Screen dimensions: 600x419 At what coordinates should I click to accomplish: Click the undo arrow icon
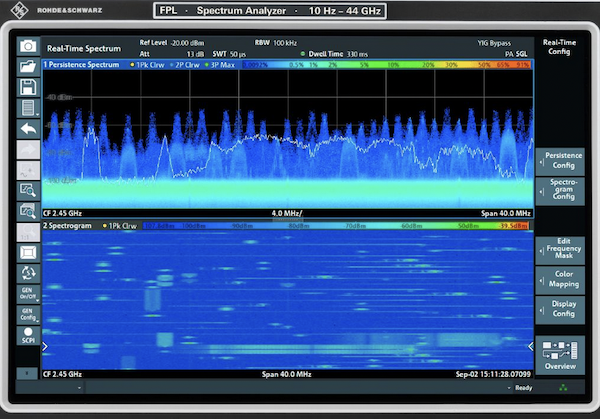pos(28,129)
